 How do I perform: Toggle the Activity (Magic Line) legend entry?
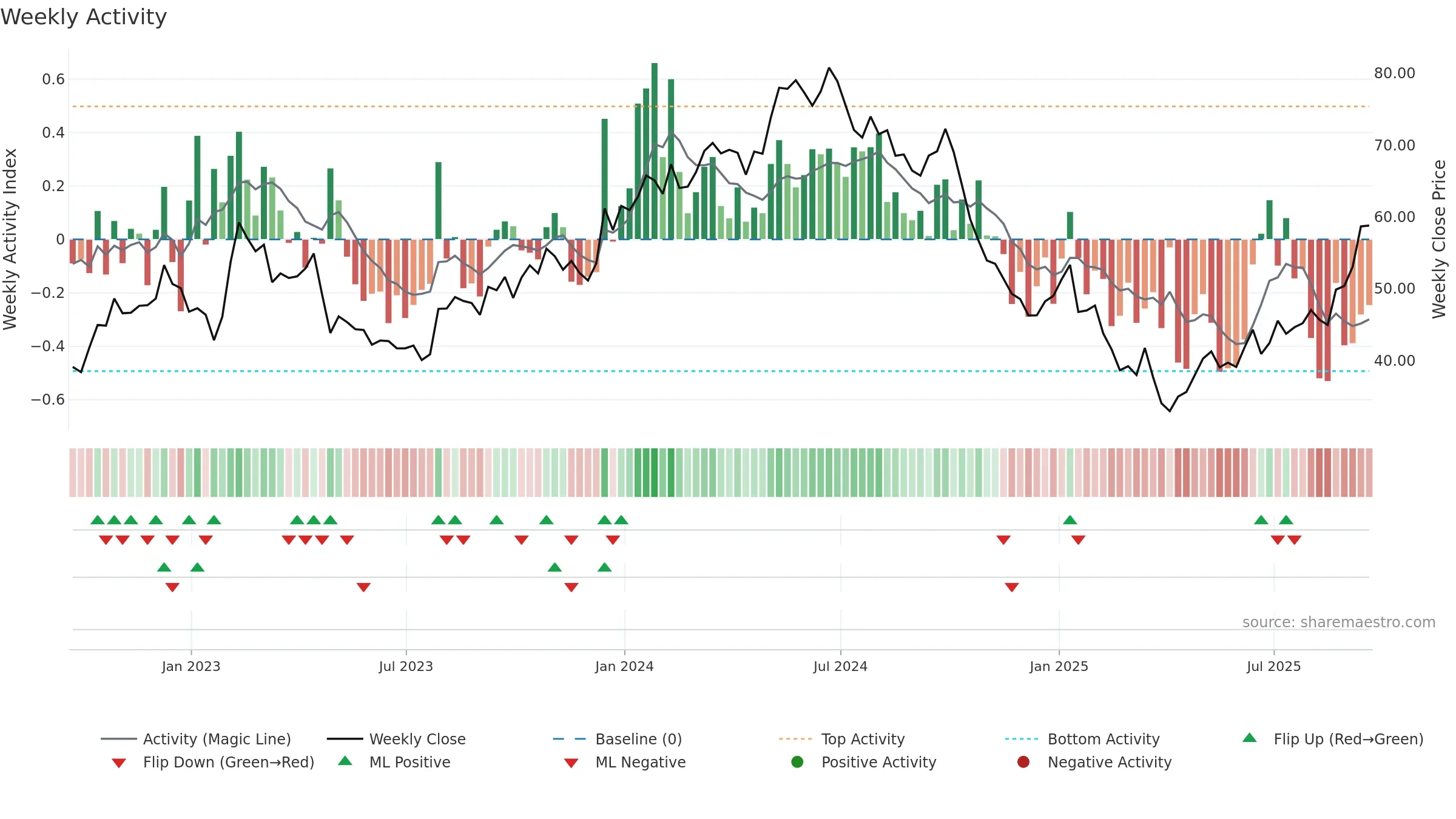196,739
